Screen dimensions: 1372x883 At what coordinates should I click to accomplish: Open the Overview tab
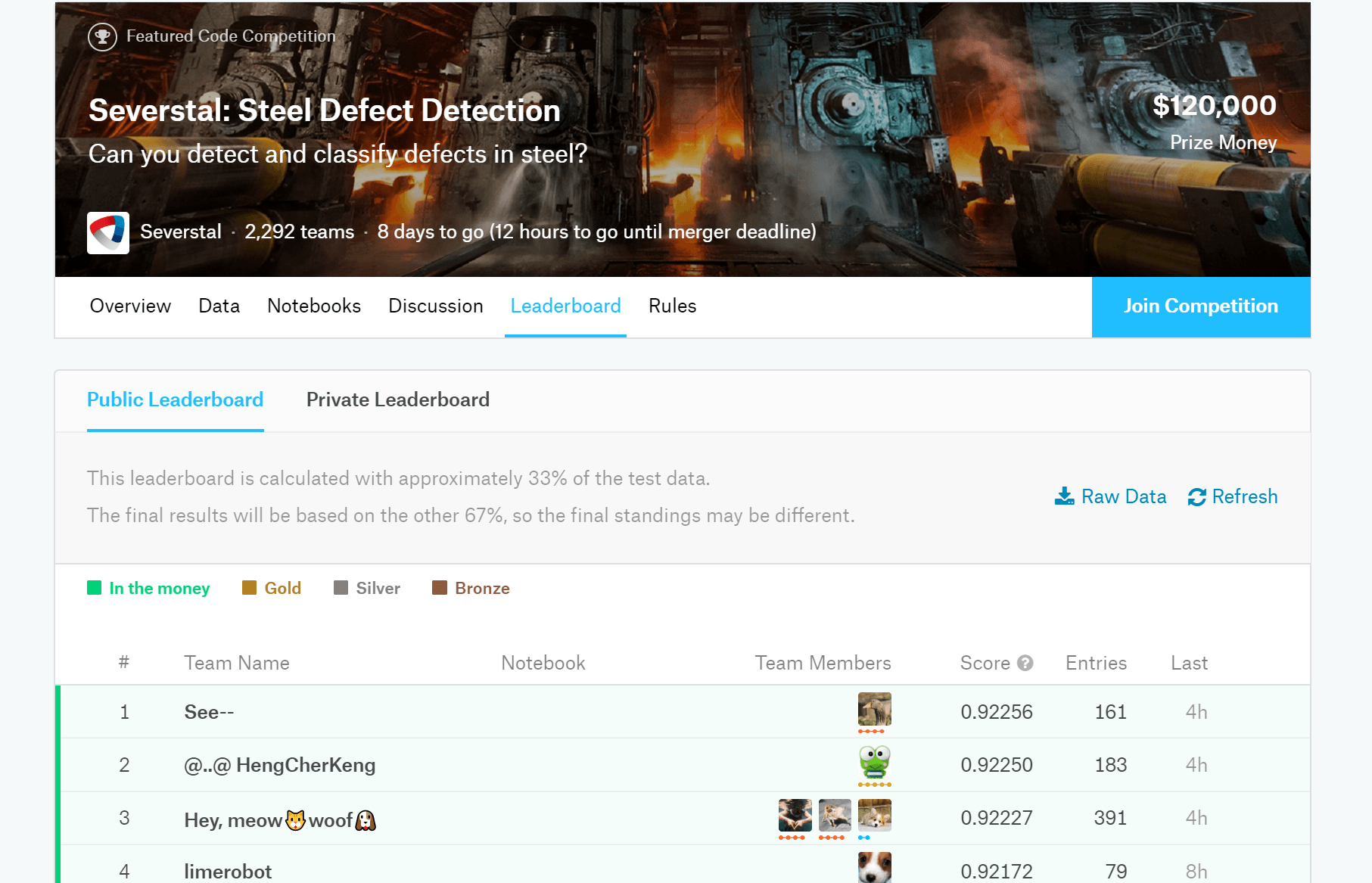130,306
